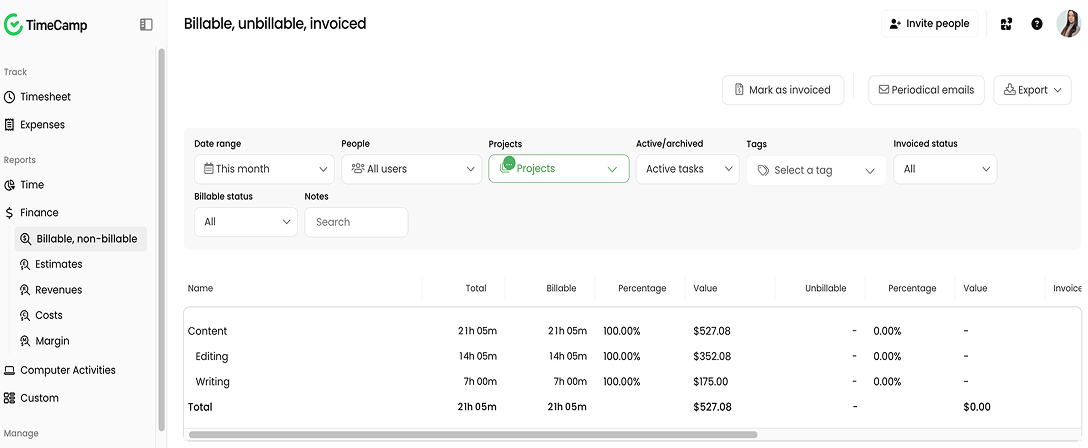
Task: Open Computer Activities in sidebar
Action: pyautogui.click(x=68, y=370)
